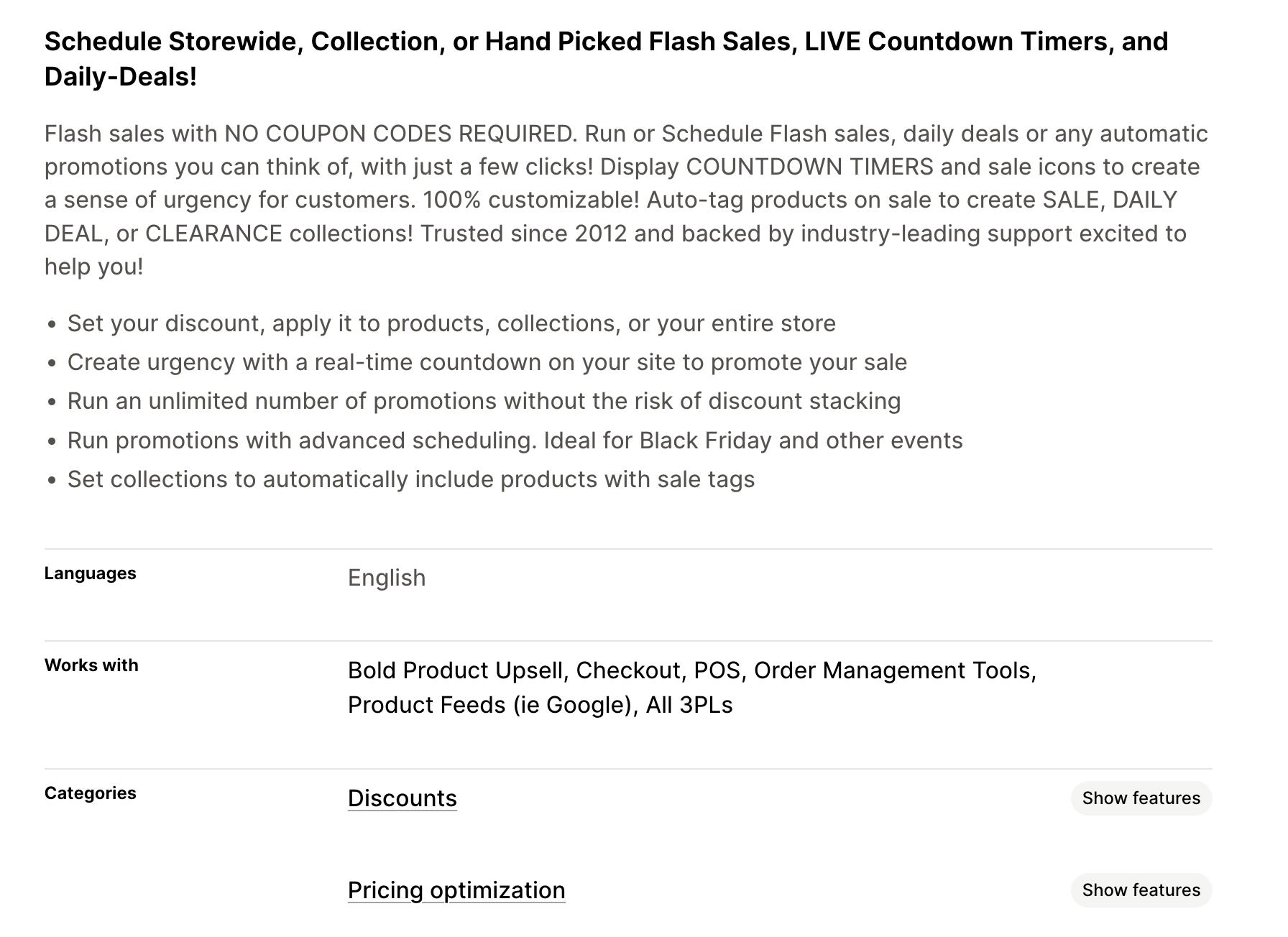The image size is (1288, 937).
Task: Click the 'Works with' row label
Action: pos(91,665)
